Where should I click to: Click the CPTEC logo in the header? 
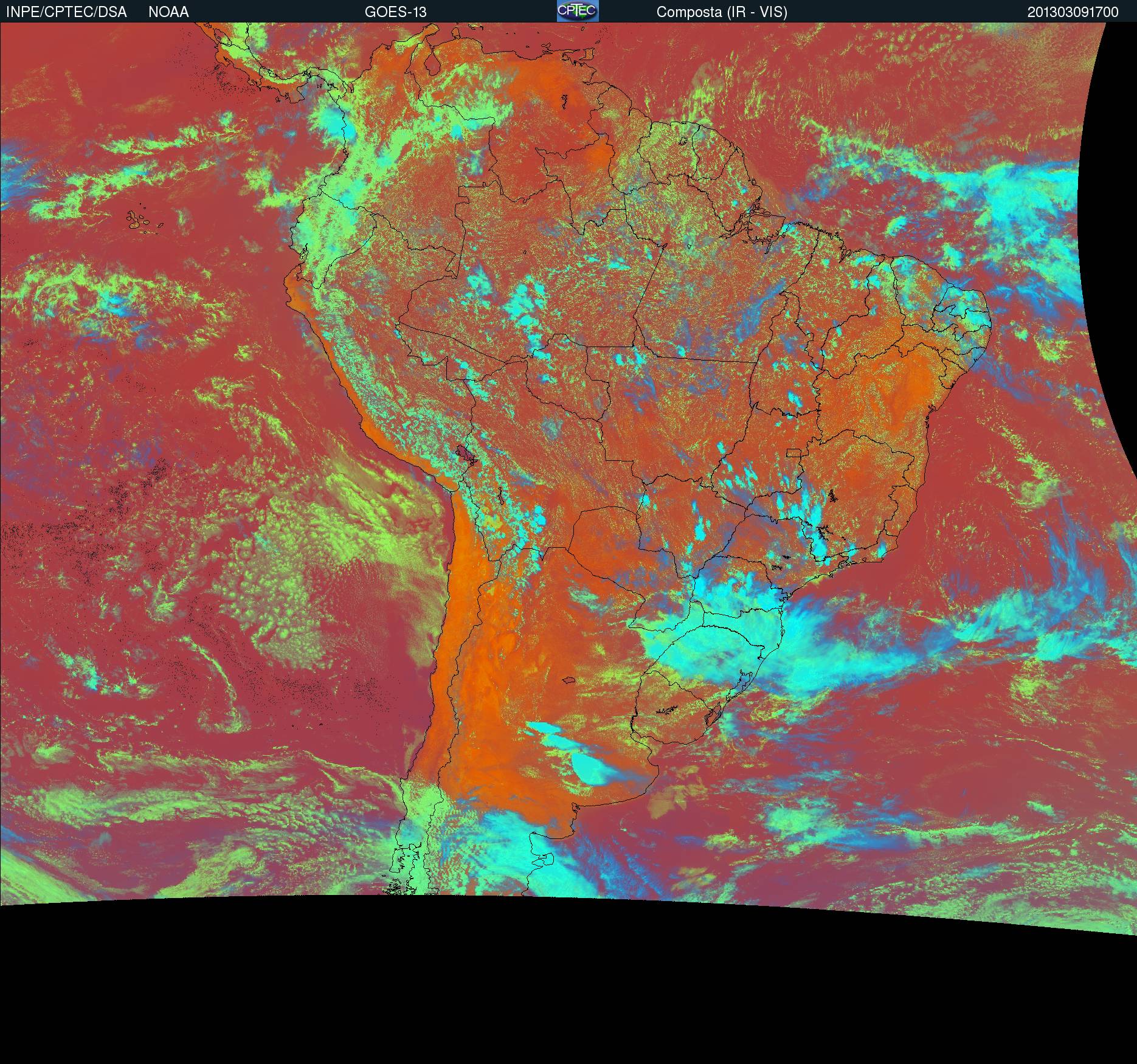(578, 11)
